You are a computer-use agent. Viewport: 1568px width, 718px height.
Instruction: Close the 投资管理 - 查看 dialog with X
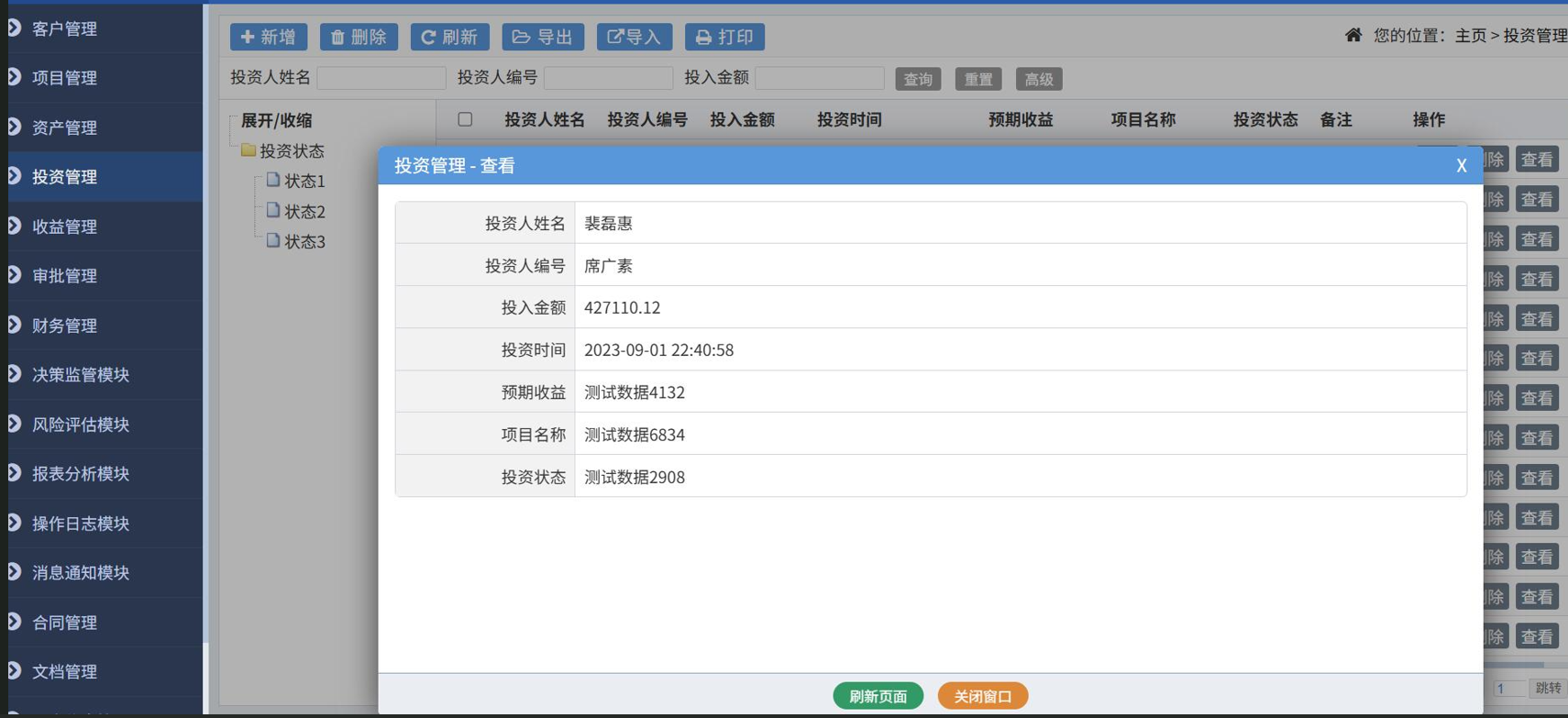point(1462,166)
